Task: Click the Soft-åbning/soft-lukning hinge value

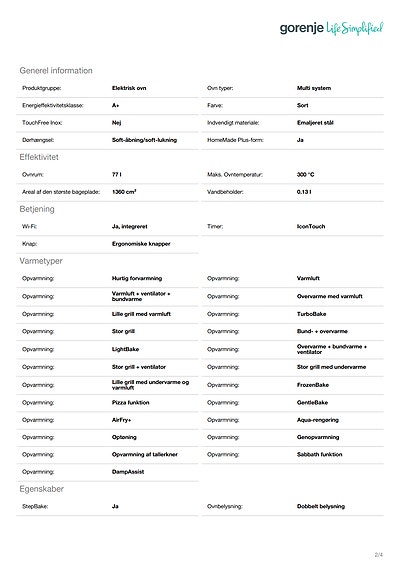Action: (144, 140)
